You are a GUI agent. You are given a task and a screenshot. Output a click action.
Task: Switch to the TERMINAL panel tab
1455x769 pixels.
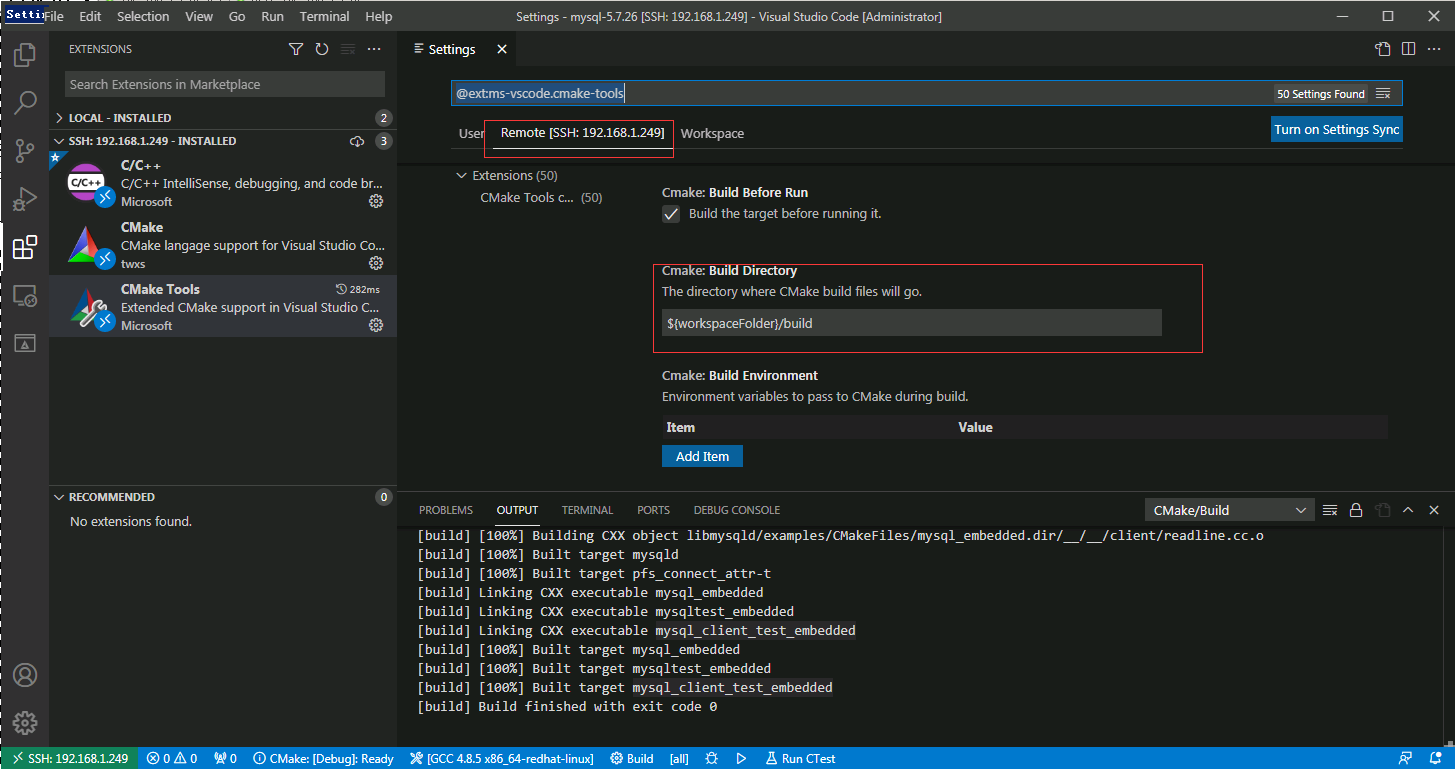coord(587,510)
